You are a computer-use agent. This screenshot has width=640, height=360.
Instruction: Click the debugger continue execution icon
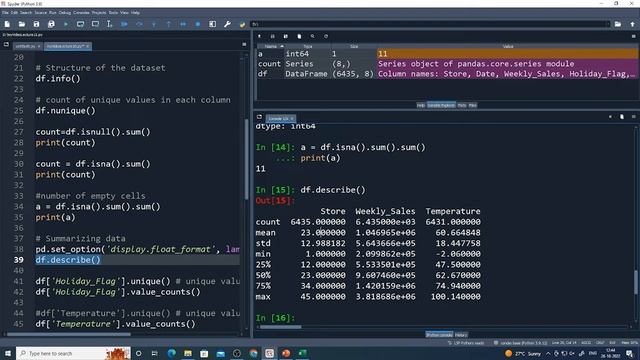(183, 24)
